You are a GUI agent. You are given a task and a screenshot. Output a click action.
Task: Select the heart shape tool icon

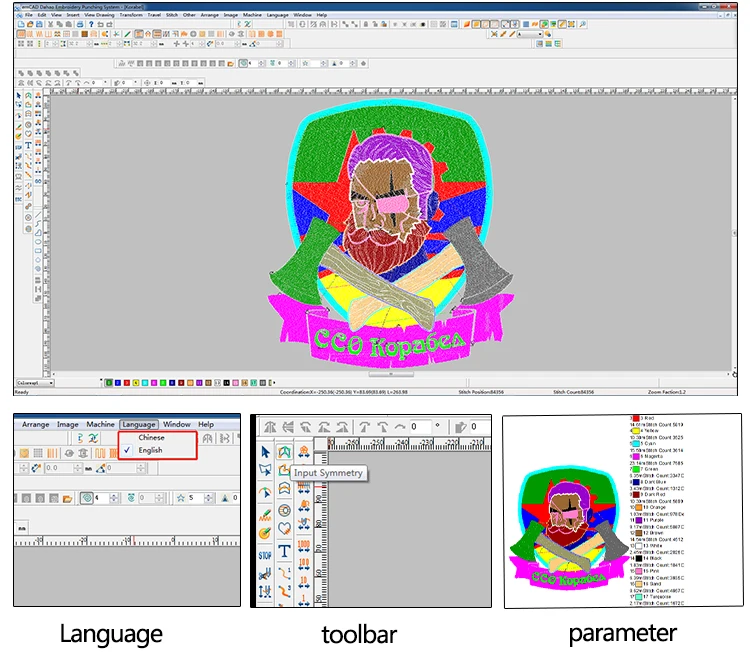(x=284, y=526)
